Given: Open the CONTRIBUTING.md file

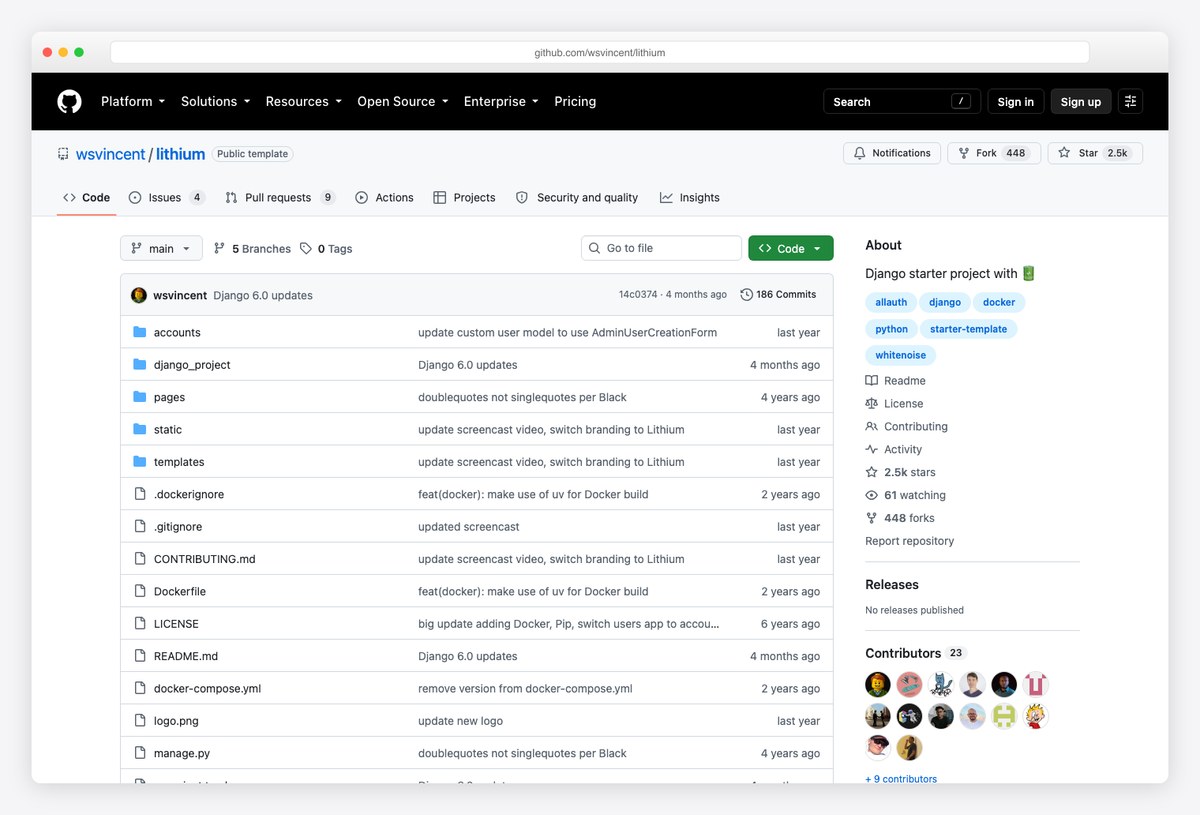Looking at the screenshot, I should point(205,559).
